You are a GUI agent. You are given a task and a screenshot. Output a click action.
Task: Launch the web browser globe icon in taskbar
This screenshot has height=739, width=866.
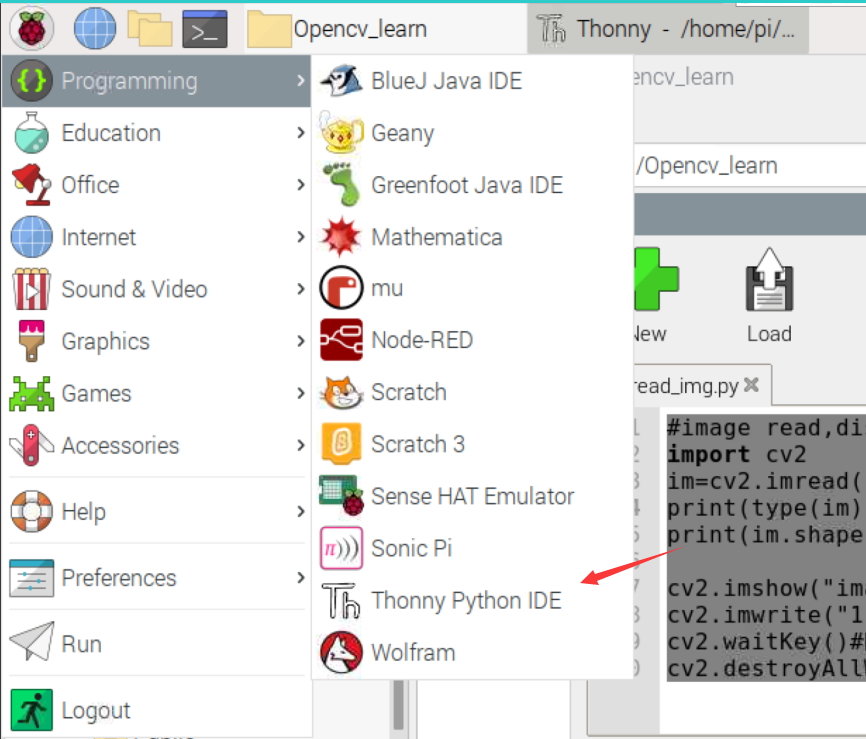(95, 28)
